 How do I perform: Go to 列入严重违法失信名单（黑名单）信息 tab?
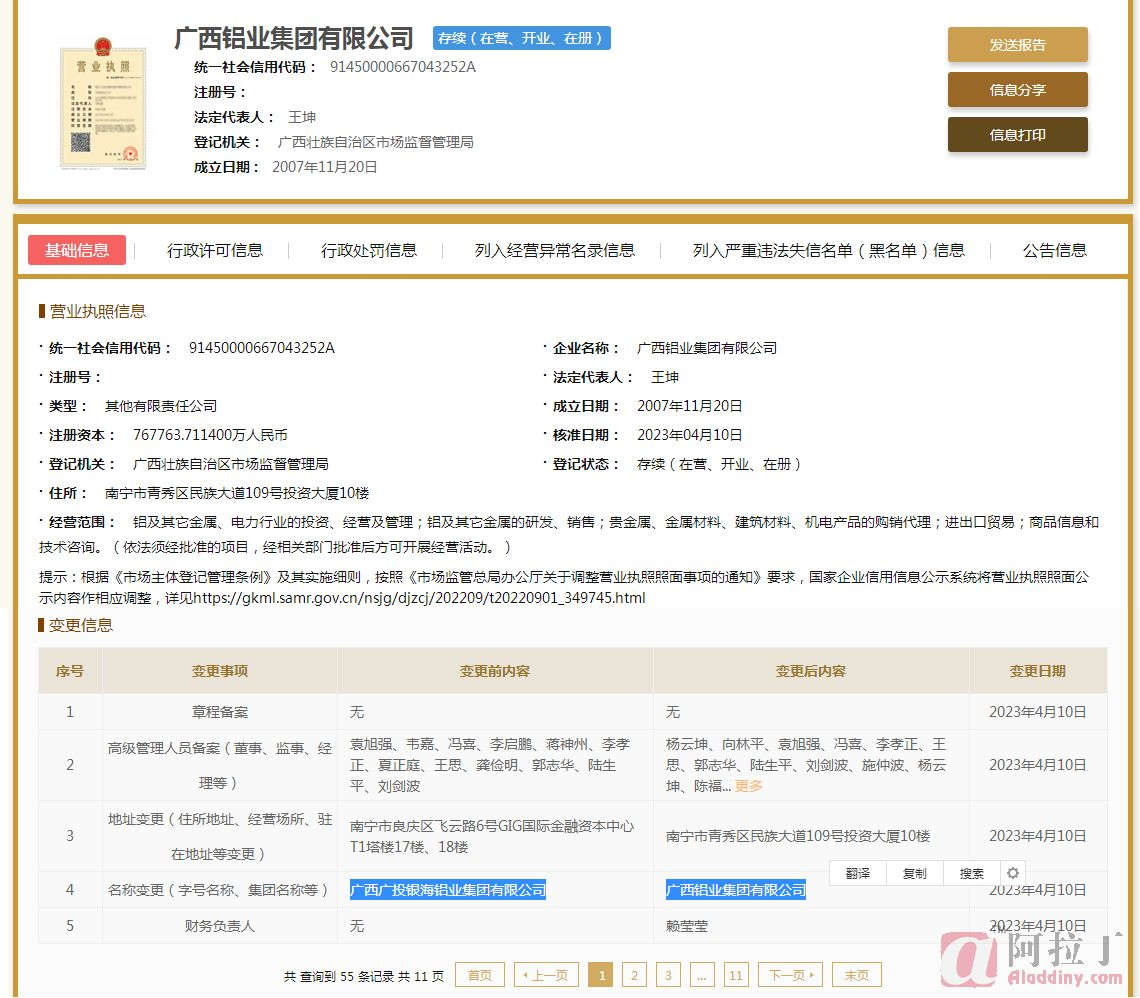point(828,251)
